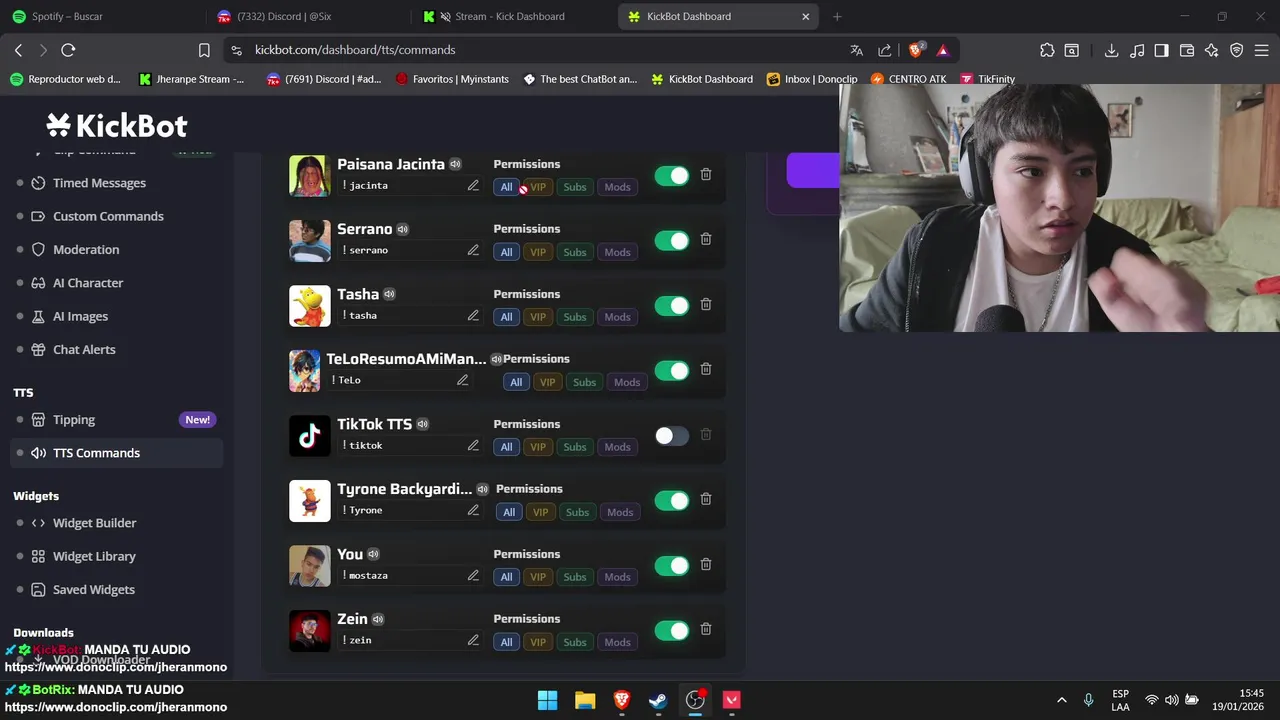Play Tasha voice preview speaker icon
This screenshot has width=1280, height=720.
click(389, 294)
